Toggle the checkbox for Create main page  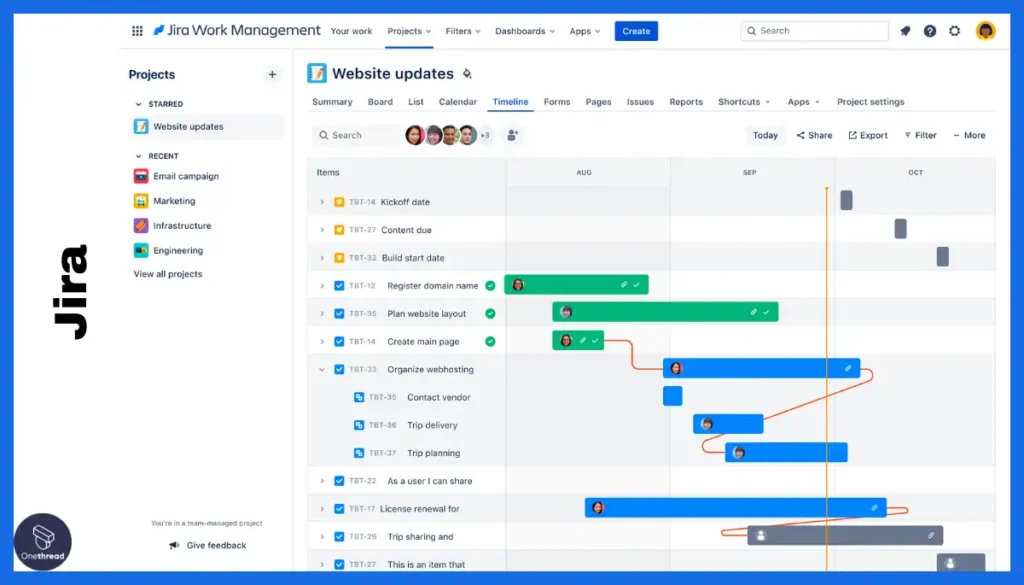tap(339, 341)
